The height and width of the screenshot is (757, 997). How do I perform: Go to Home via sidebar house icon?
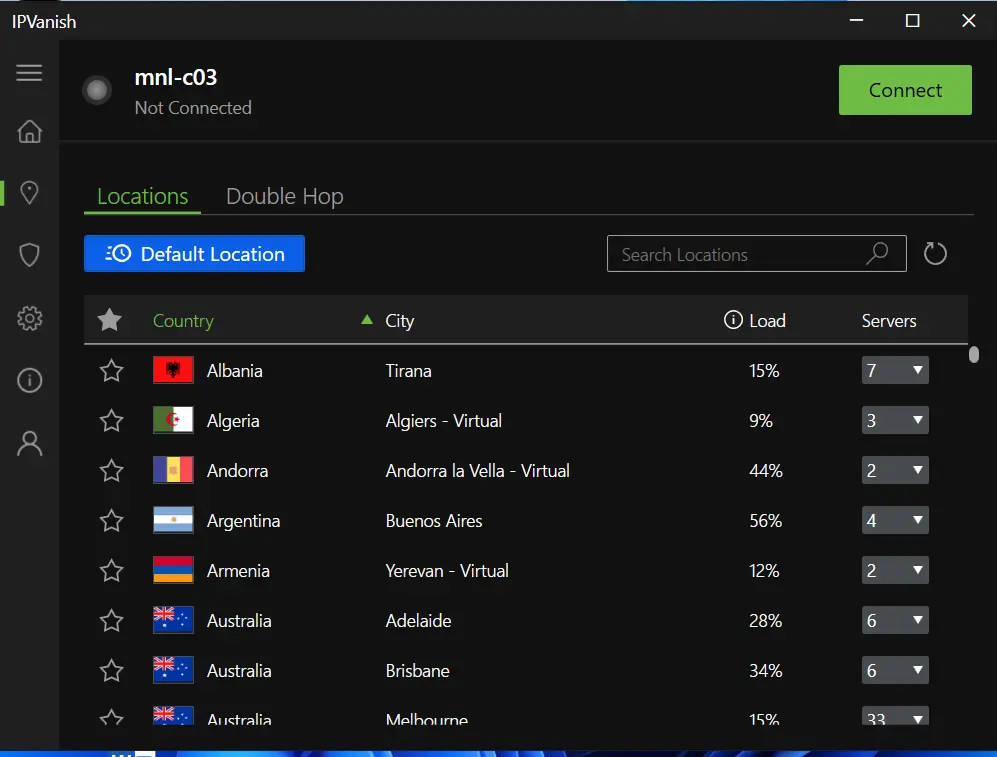coord(29,132)
